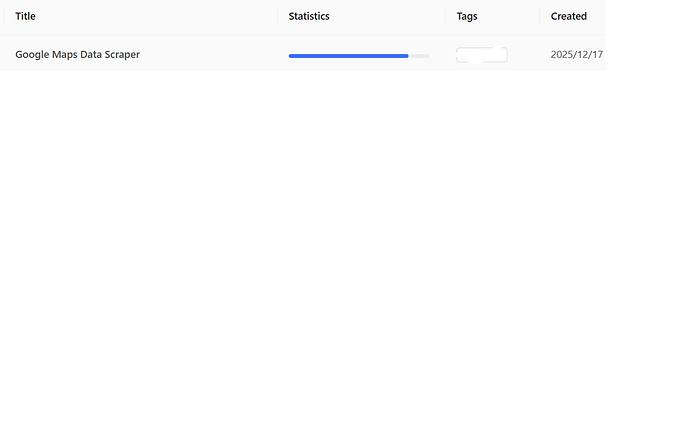Sort by the Statistics column header
Image resolution: width=690 pixels, height=423 pixels.
[x=309, y=16]
